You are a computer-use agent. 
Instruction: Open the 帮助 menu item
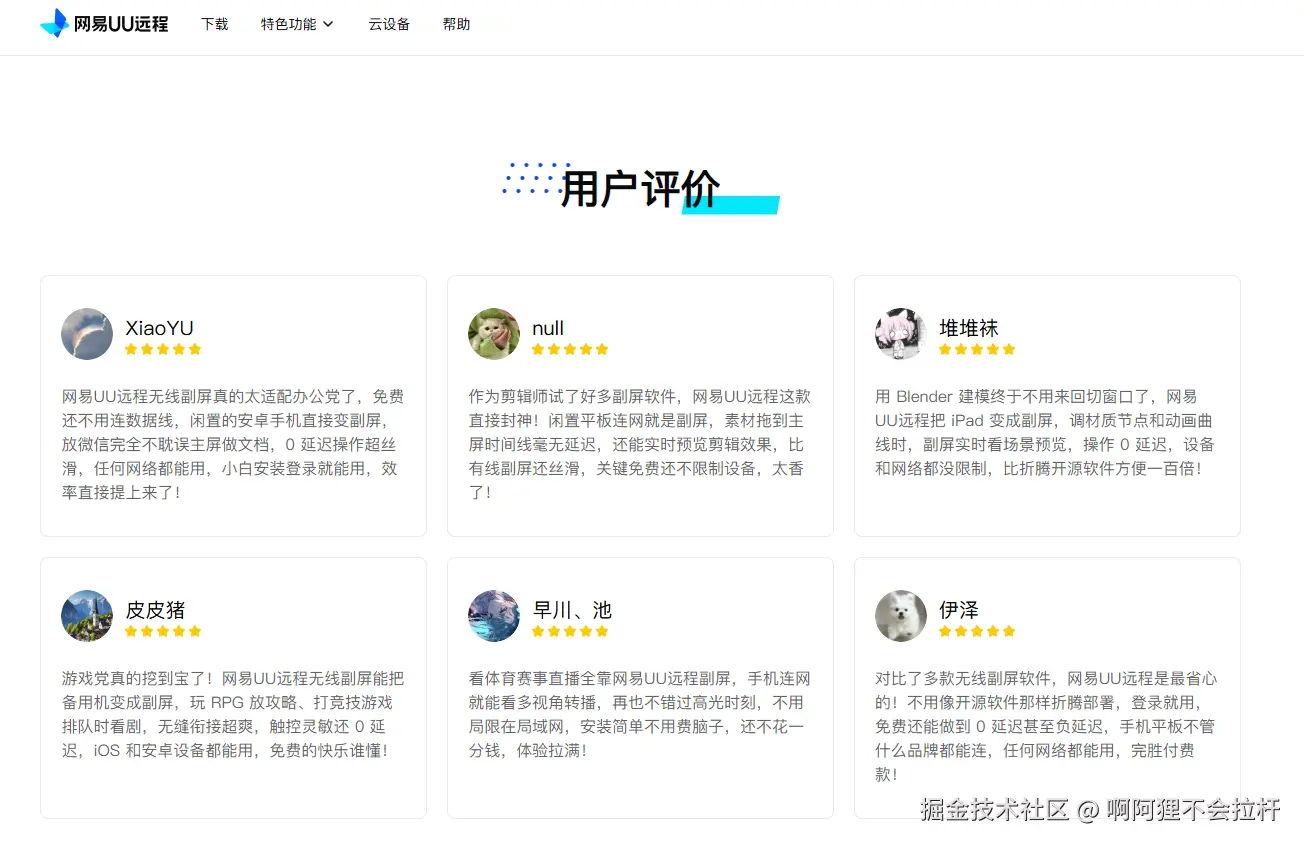coord(456,24)
